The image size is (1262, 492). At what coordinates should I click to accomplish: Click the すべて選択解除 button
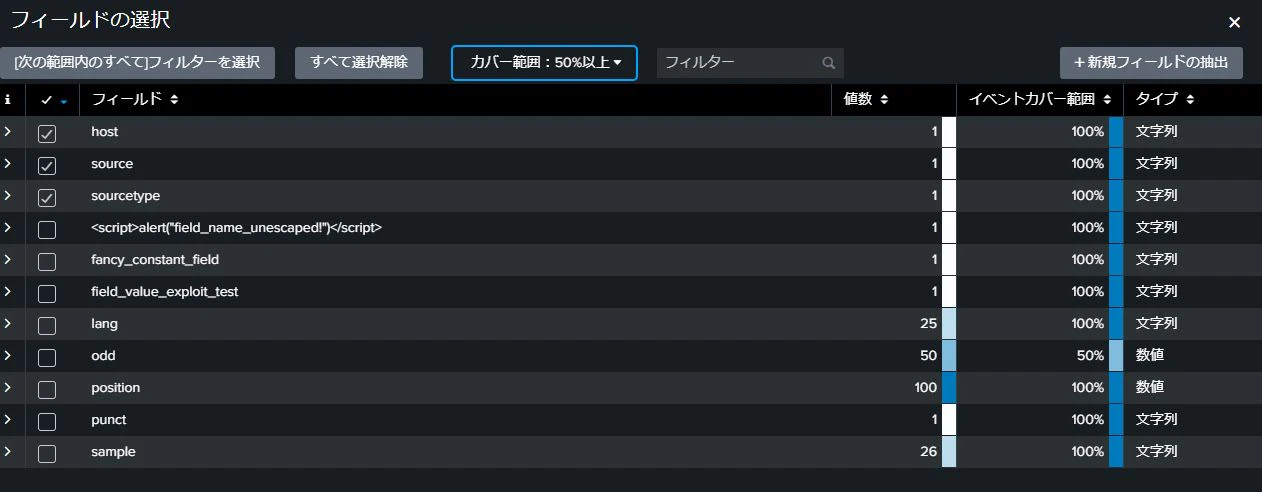pyautogui.click(x=359, y=62)
